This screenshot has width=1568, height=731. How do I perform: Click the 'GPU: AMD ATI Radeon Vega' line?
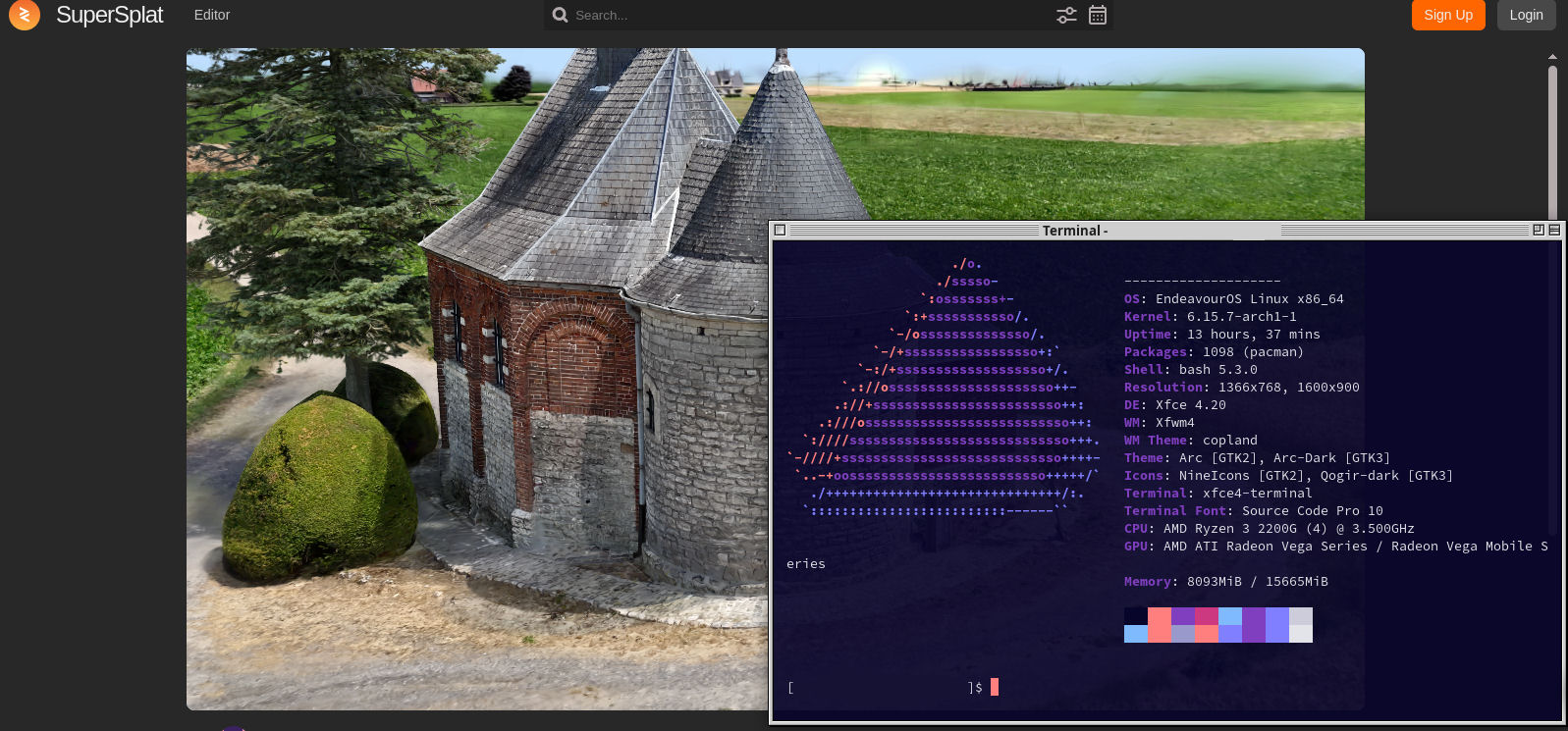click(x=1335, y=547)
